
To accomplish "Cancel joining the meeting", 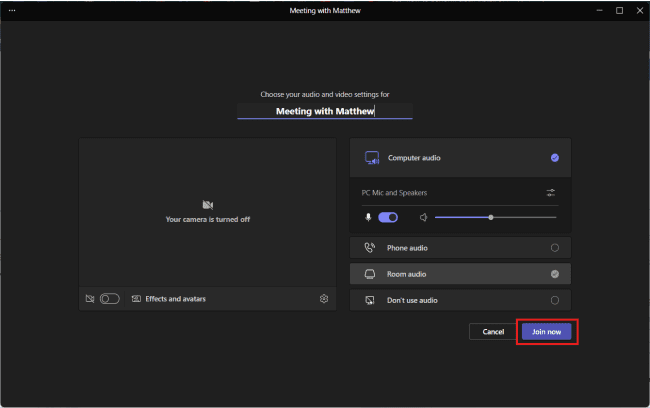I will pos(493,331).
